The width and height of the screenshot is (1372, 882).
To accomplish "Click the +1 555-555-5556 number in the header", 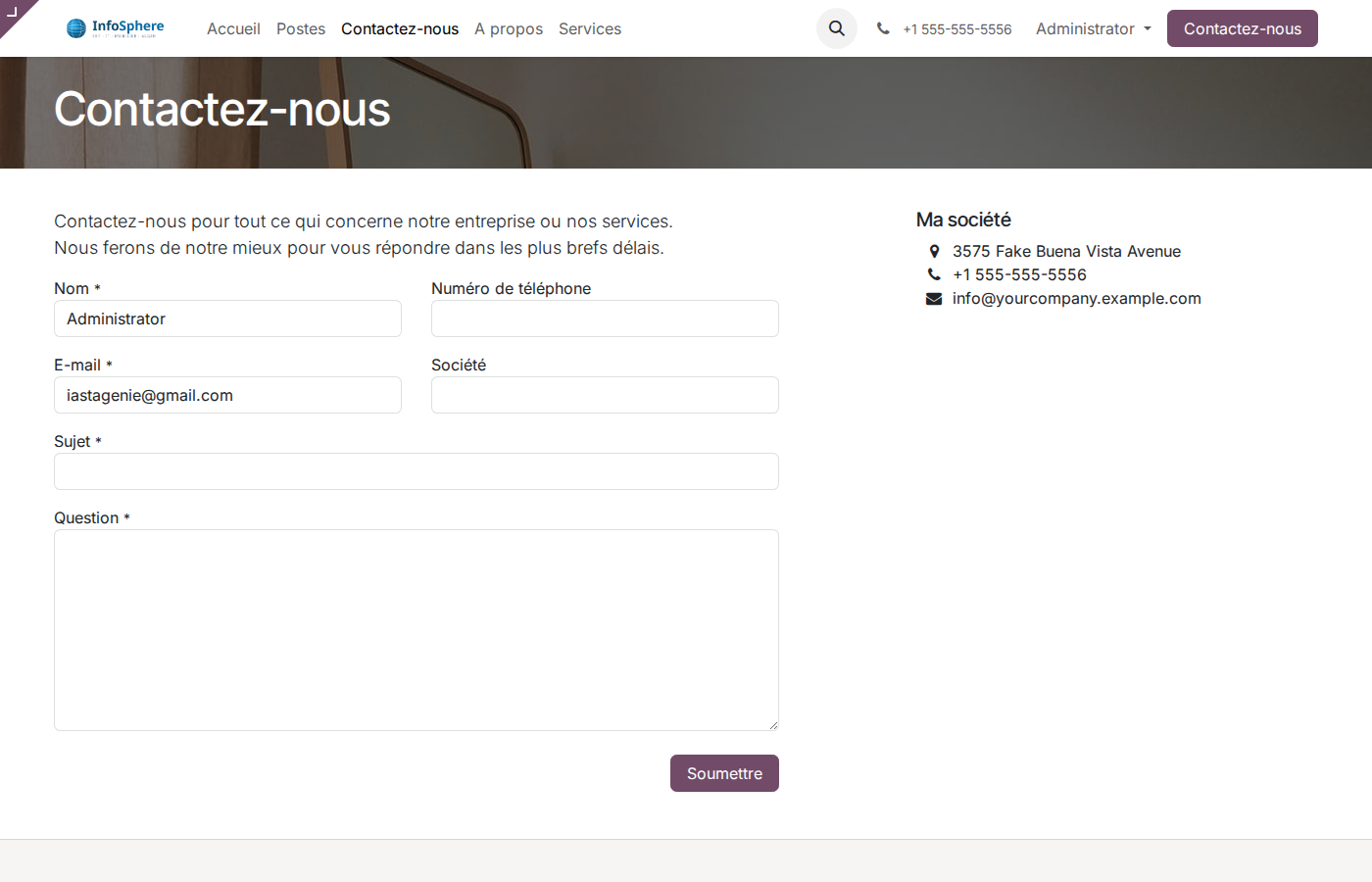I will pyautogui.click(x=957, y=28).
